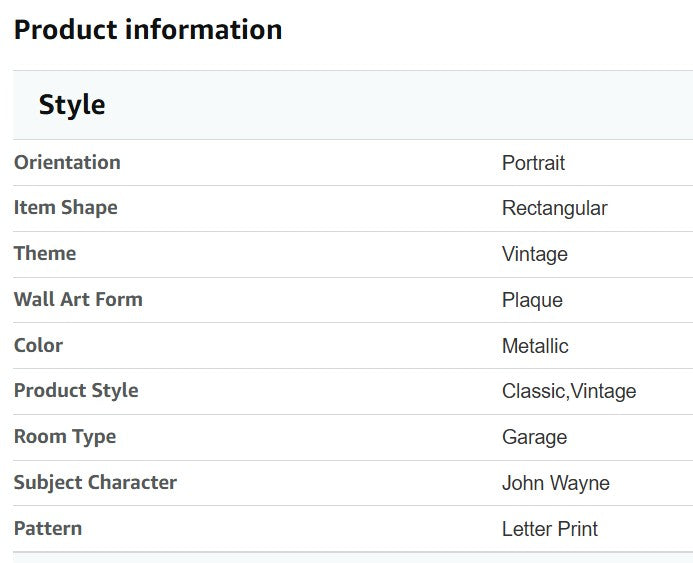Click the Metallic color value
Image resolution: width=693 pixels, height=563 pixels.
click(535, 346)
